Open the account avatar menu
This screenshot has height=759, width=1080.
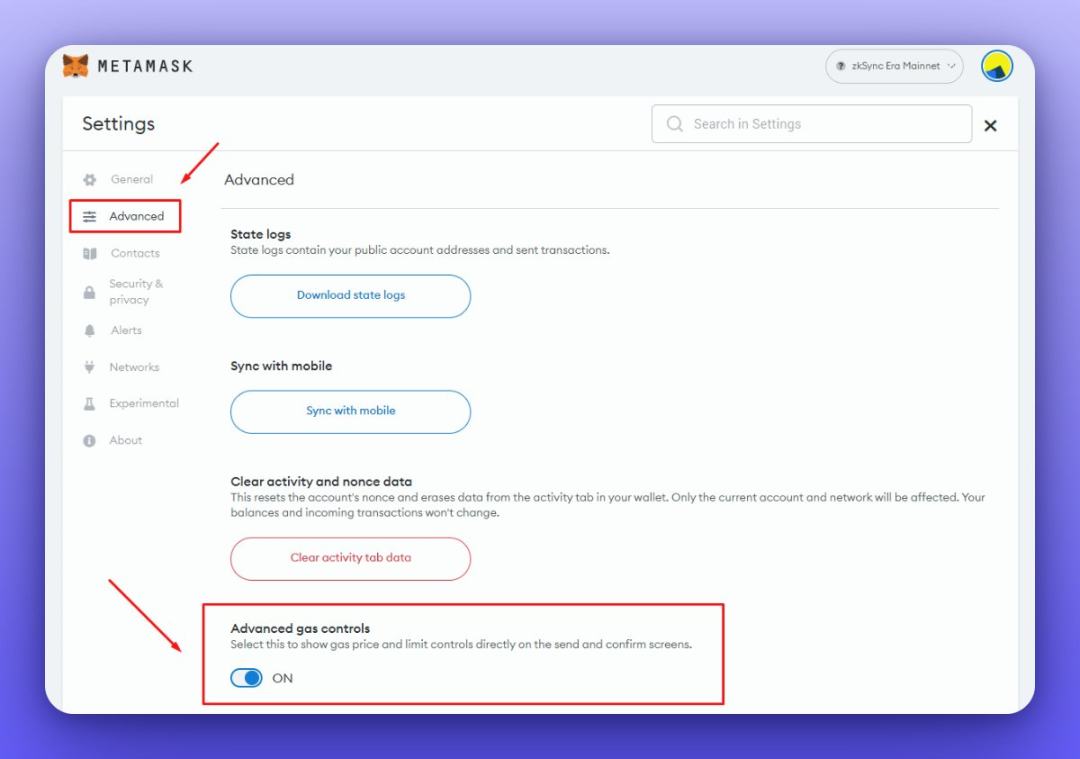tap(997, 66)
